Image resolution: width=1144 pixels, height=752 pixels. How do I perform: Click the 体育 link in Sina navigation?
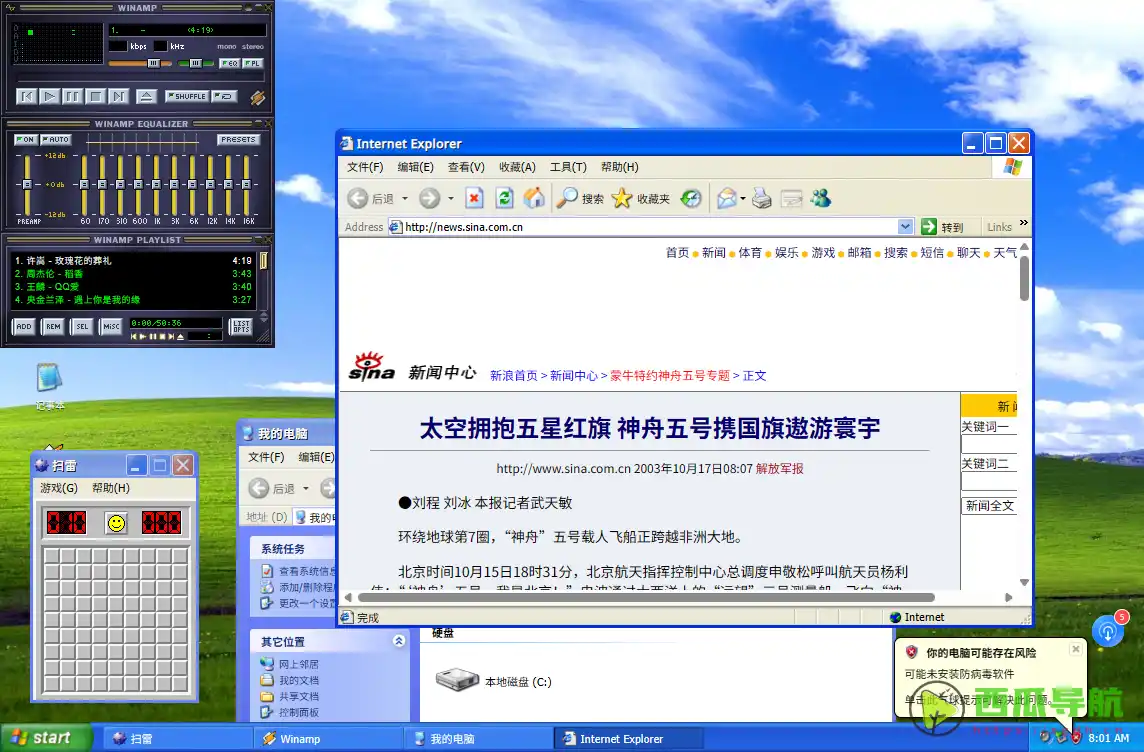click(749, 252)
